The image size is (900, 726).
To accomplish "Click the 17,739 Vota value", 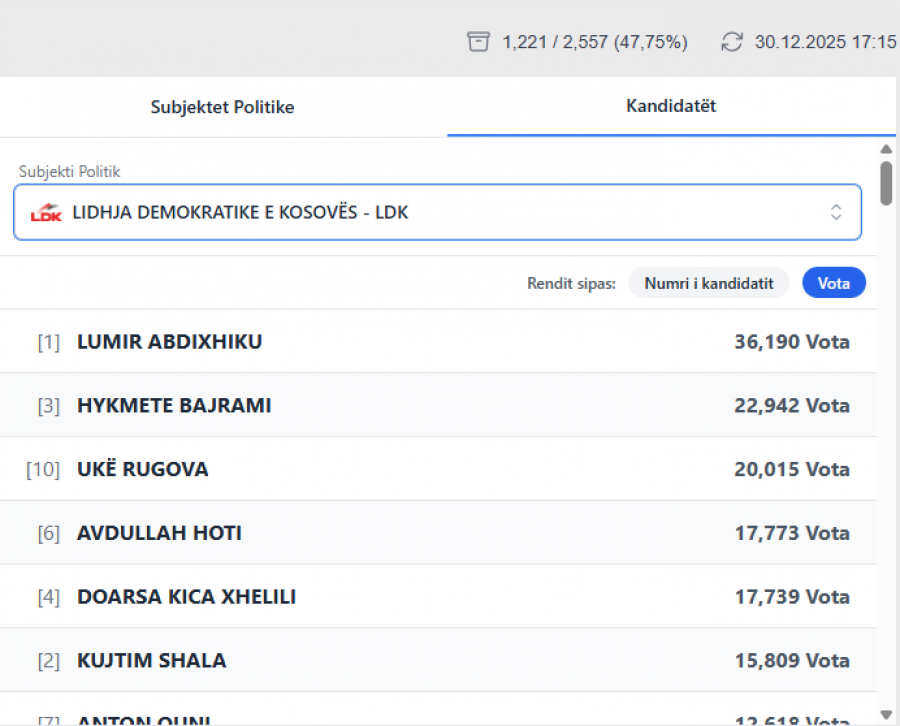I will pyautogui.click(x=792, y=597).
